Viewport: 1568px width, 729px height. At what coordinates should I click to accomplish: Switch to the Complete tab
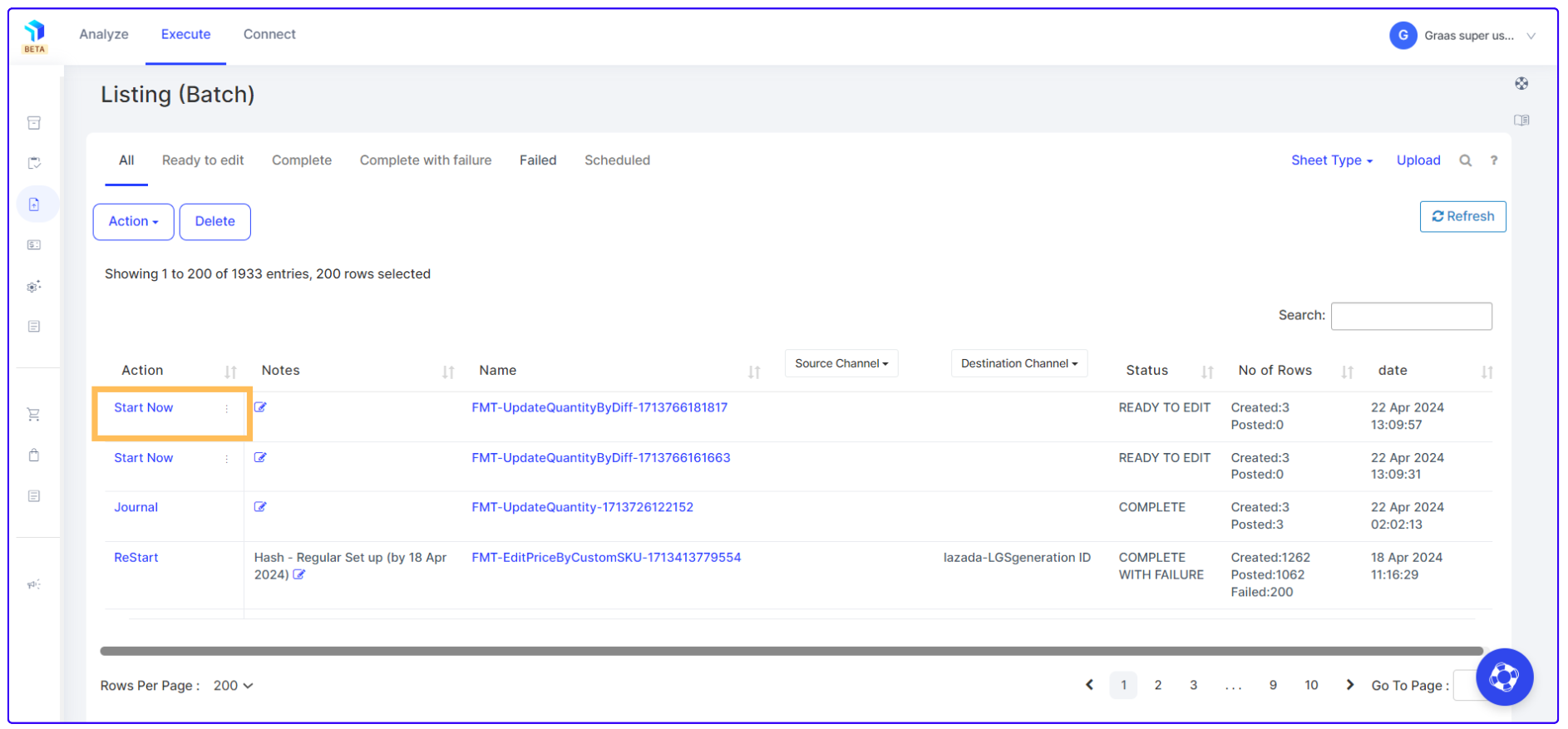(x=302, y=160)
